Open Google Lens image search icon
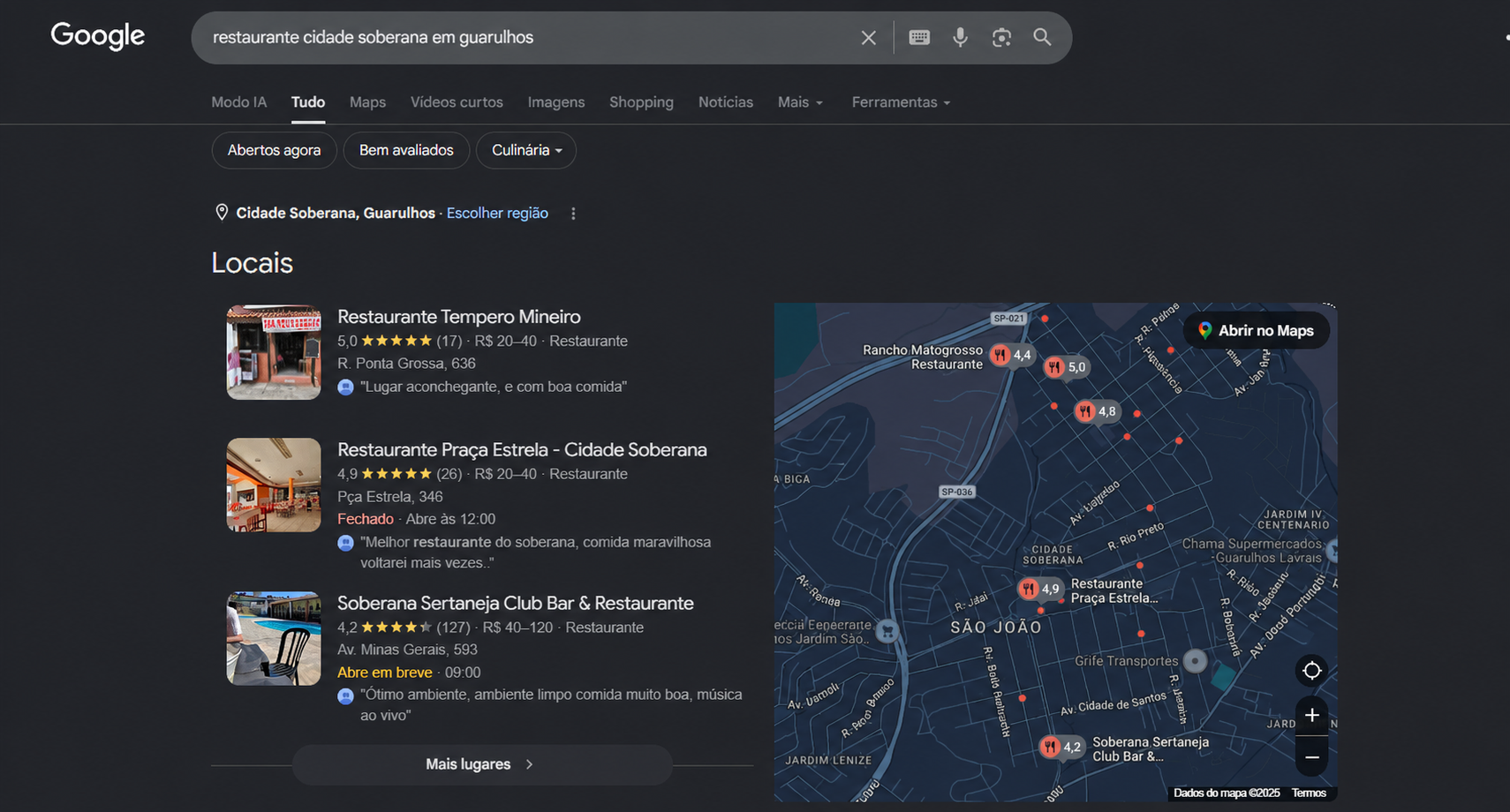The width and height of the screenshot is (1510, 812). pyautogui.click(x=1001, y=37)
